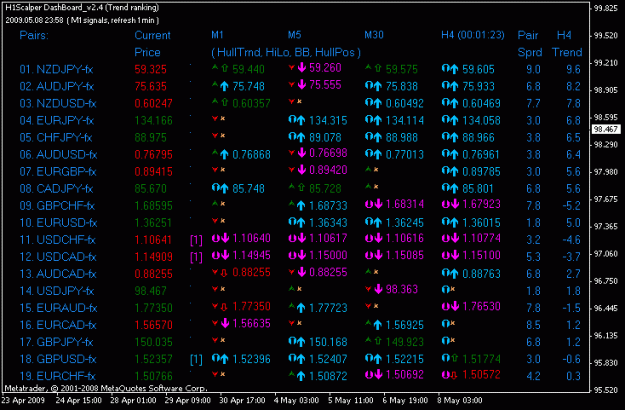The height and width of the screenshot is (410, 625).
Task: Select the 11. USDCHF-fx pair label
Action: coord(58,240)
